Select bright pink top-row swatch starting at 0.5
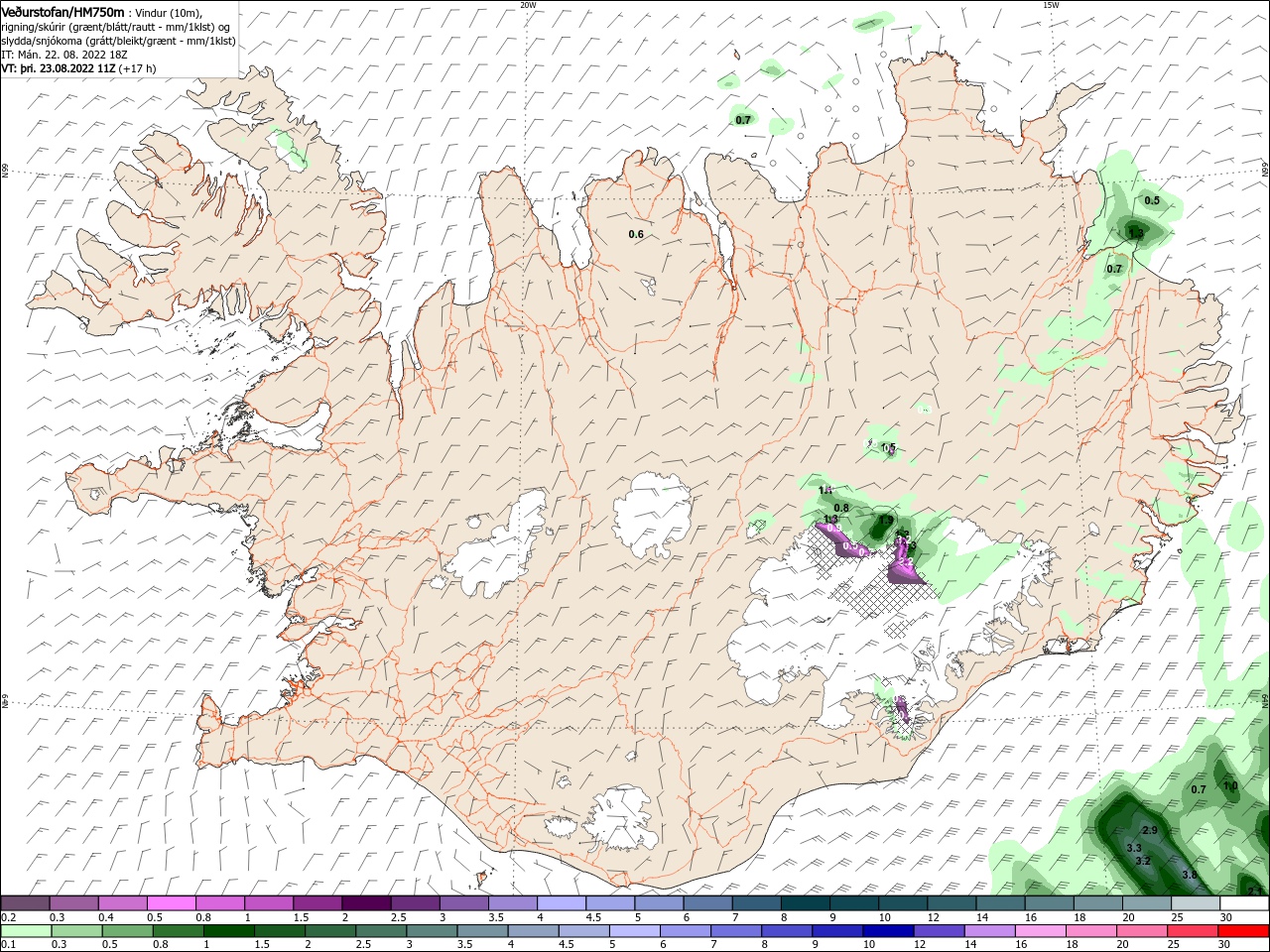The width and height of the screenshot is (1270, 952). coord(171,902)
